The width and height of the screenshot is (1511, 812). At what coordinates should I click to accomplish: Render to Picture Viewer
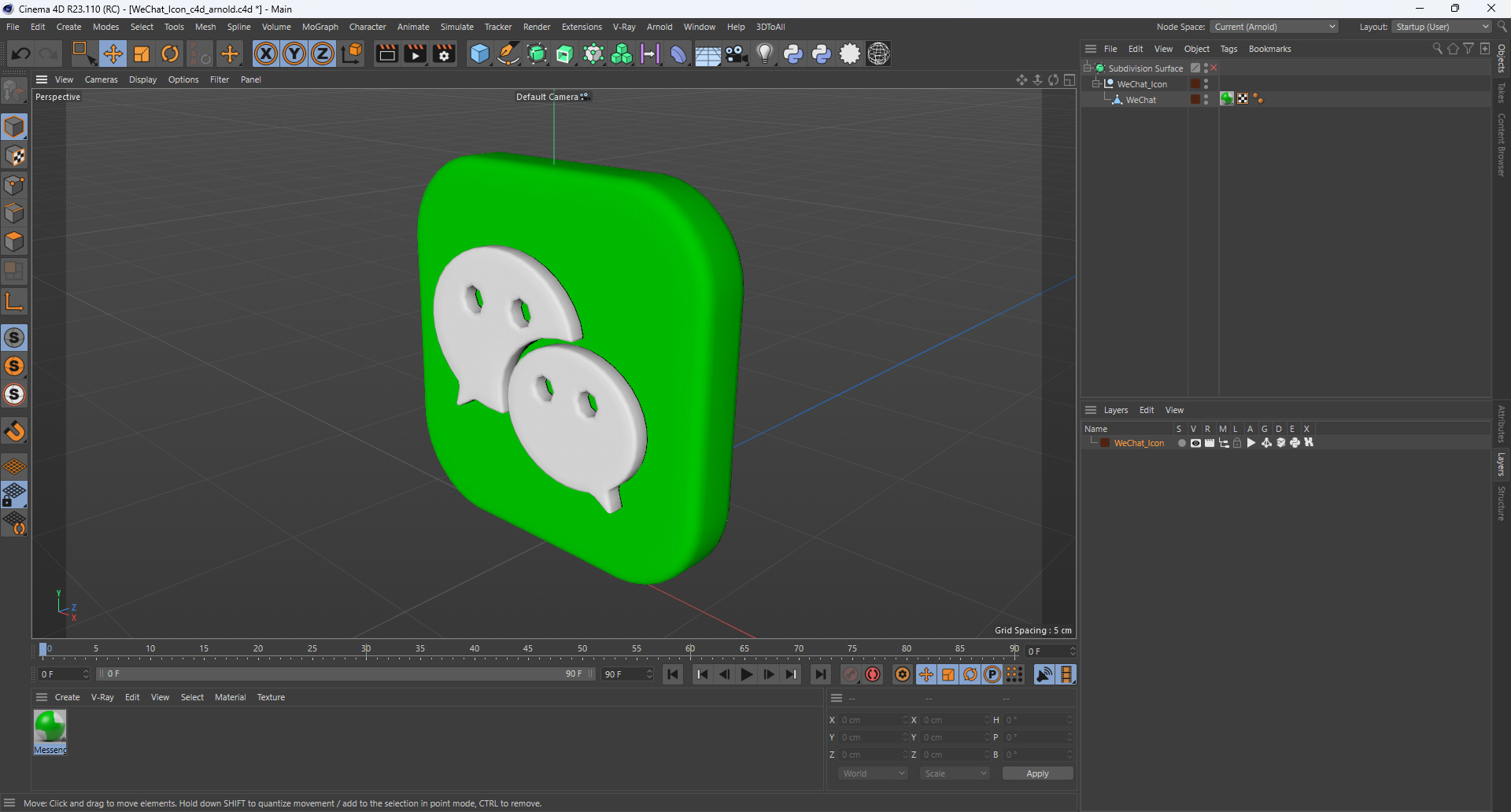pos(415,54)
